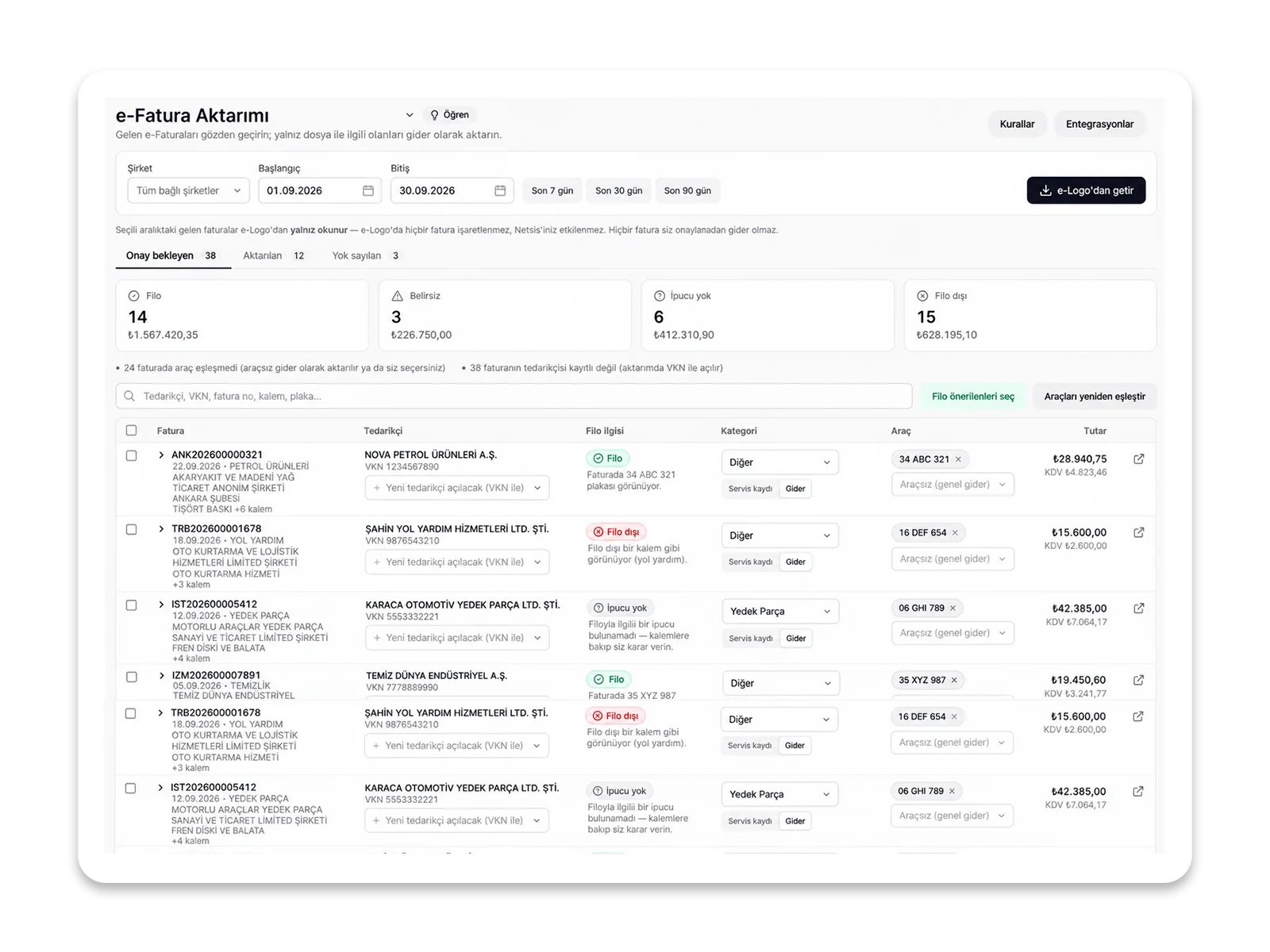Switch to Onay bekleyen tab
Image resolution: width=1270 pixels, height=952 pixels.
171,255
